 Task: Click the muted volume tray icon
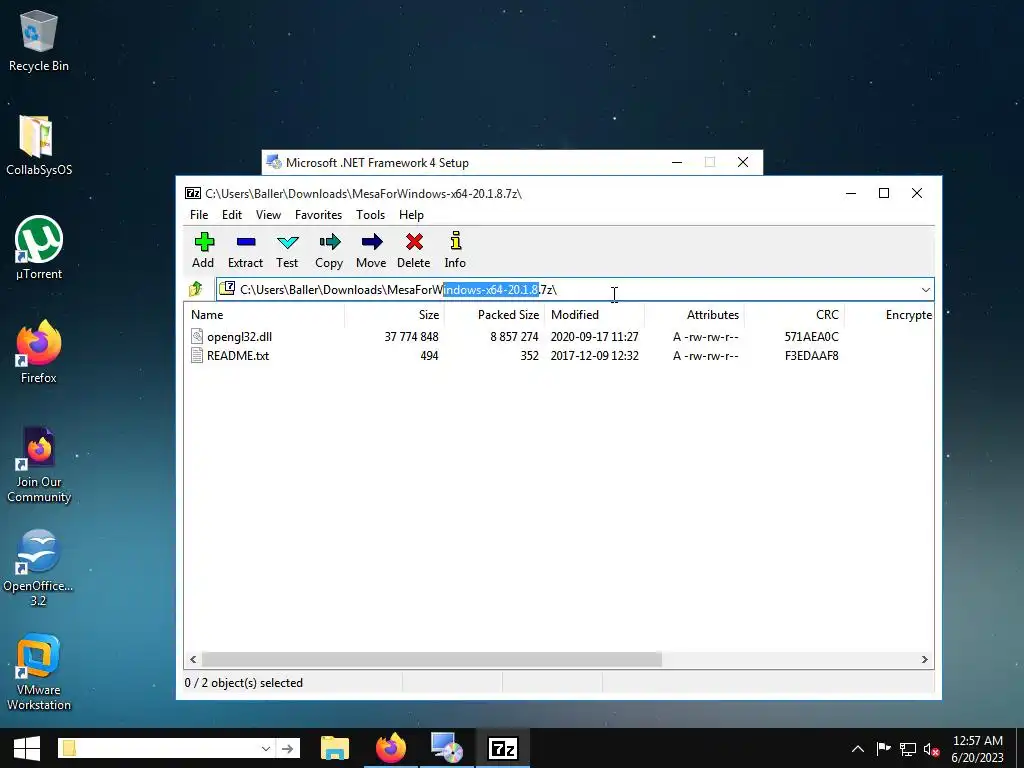point(931,749)
